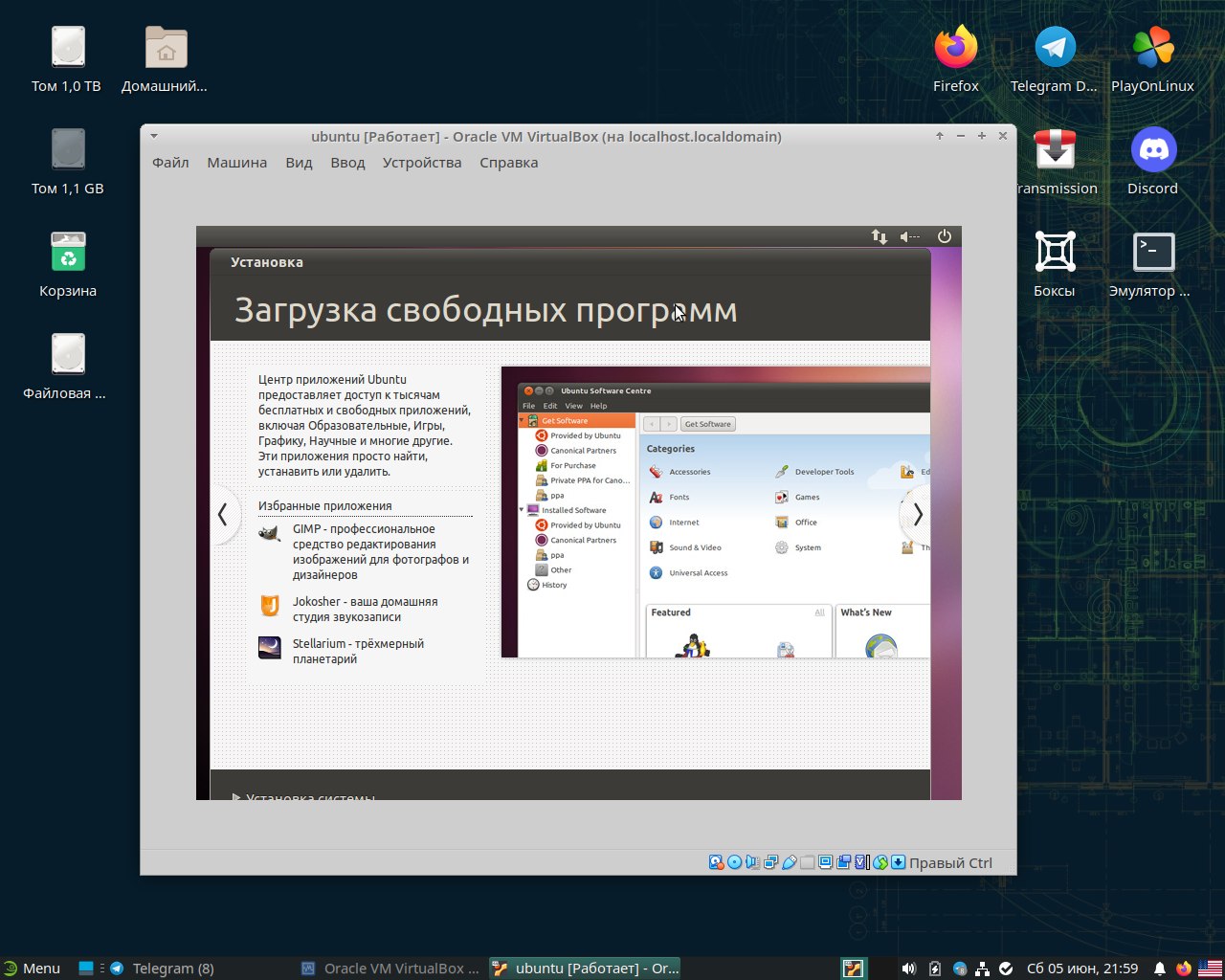Screen dimensions: 1225x980
Task: Open the Transmission desktop icon
Action: tap(1054, 162)
